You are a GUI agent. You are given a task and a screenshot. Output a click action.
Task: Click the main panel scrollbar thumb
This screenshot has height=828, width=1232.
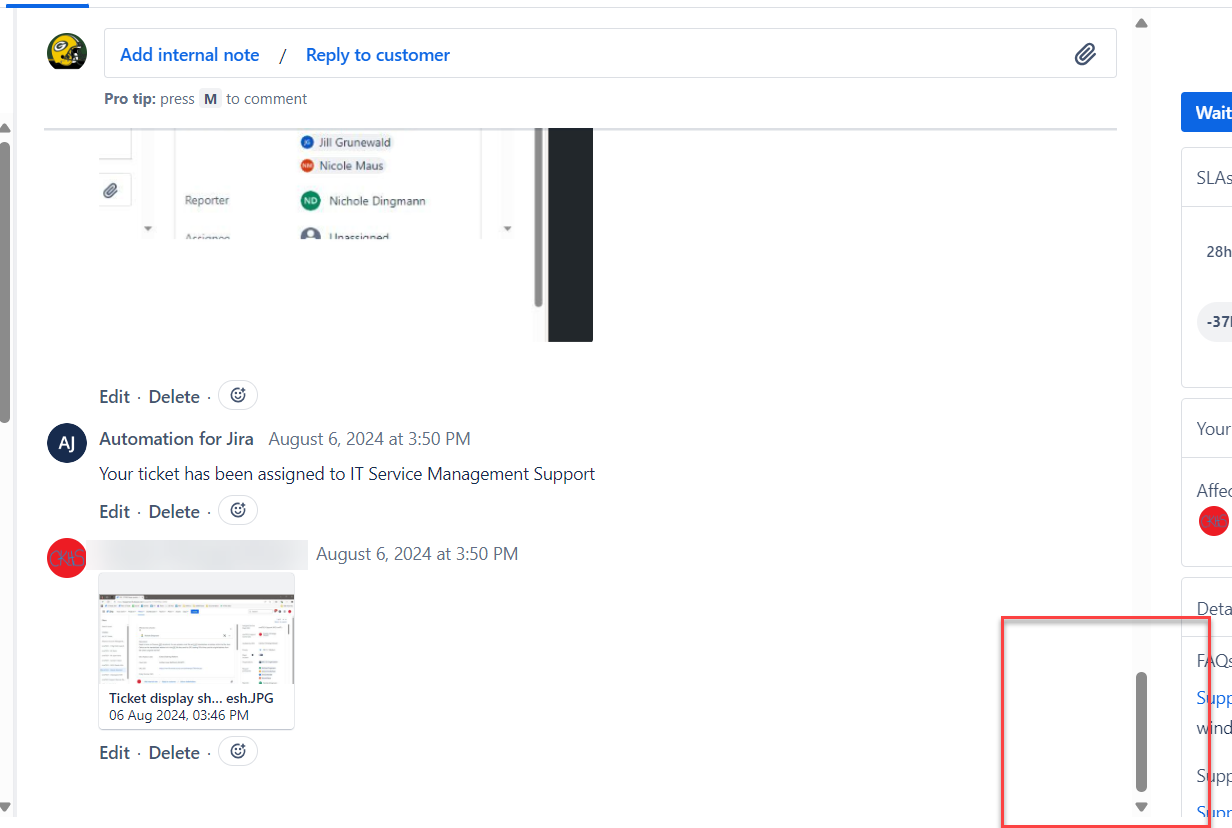click(1141, 732)
